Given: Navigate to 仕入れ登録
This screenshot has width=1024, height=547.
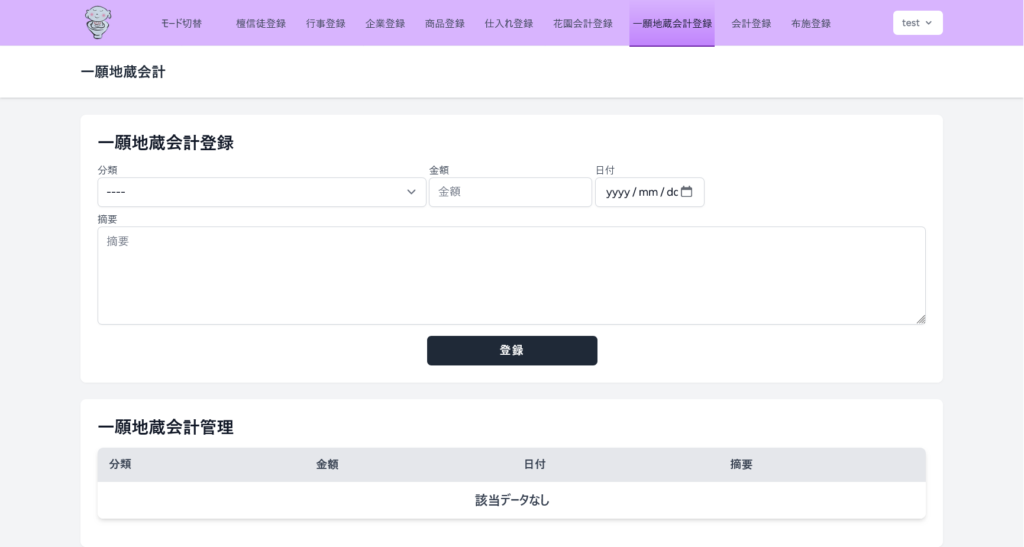Looking at the screenshot, I should 508,23.
